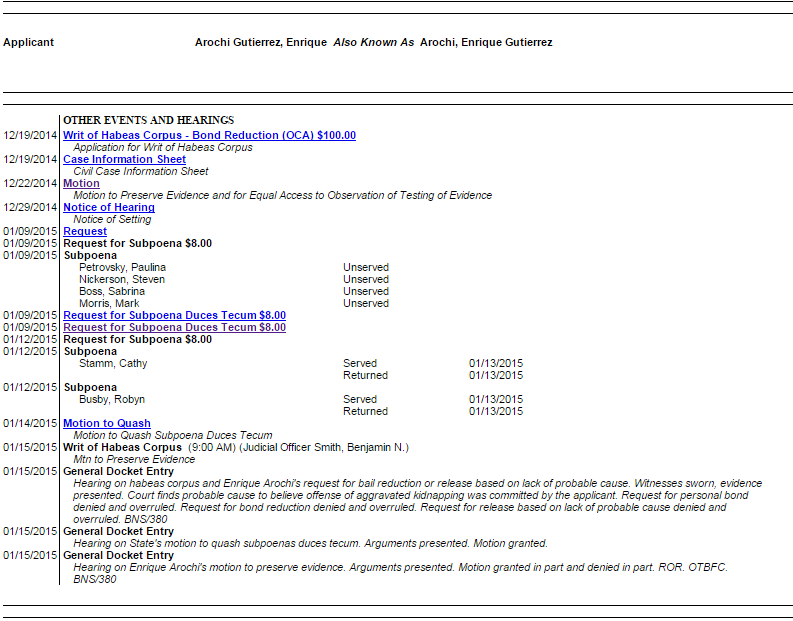Select applicant name Arochi Gutierrez, Enrique
The width and height of the screenshot is (793, 621).
coord(261,43)
